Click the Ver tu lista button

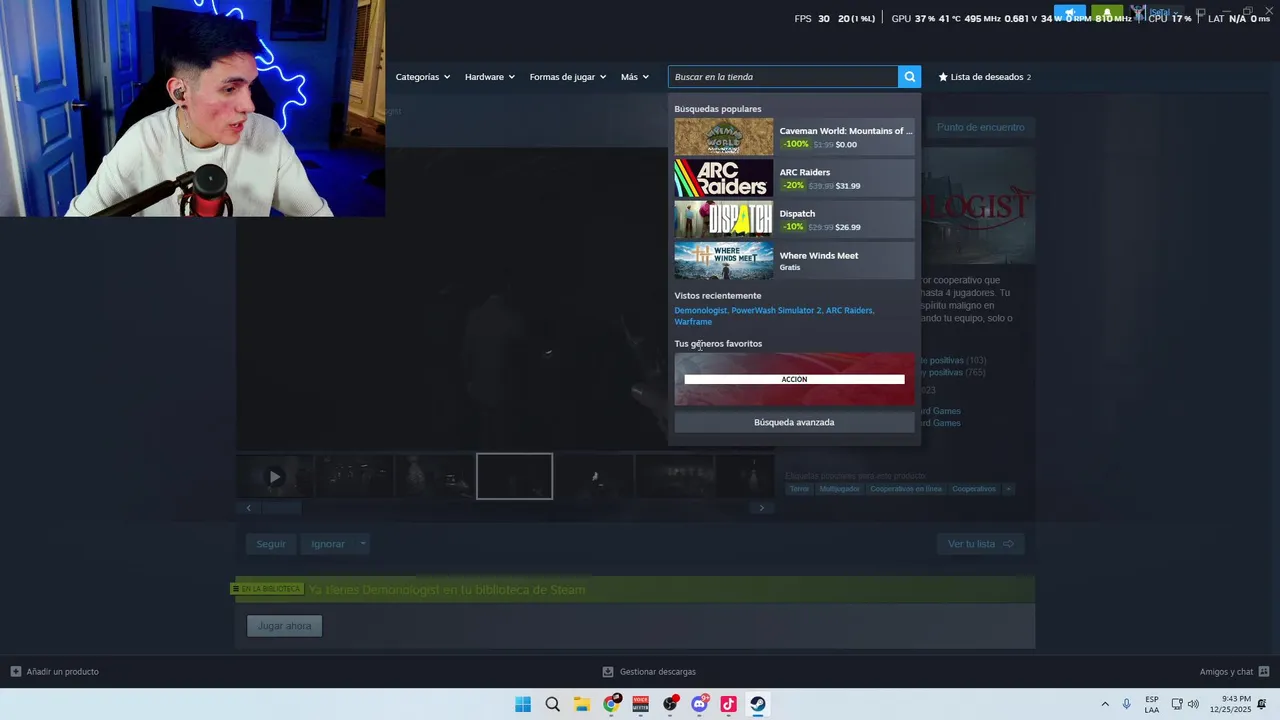(980, 544)
